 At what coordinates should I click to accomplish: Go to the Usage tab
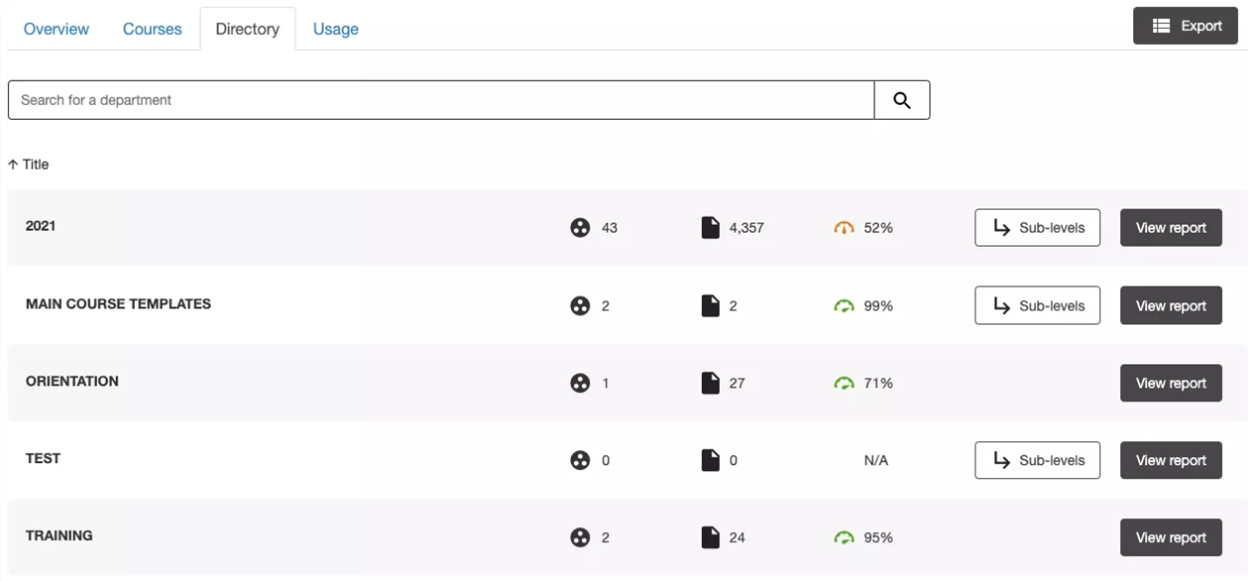click(335, 29)
